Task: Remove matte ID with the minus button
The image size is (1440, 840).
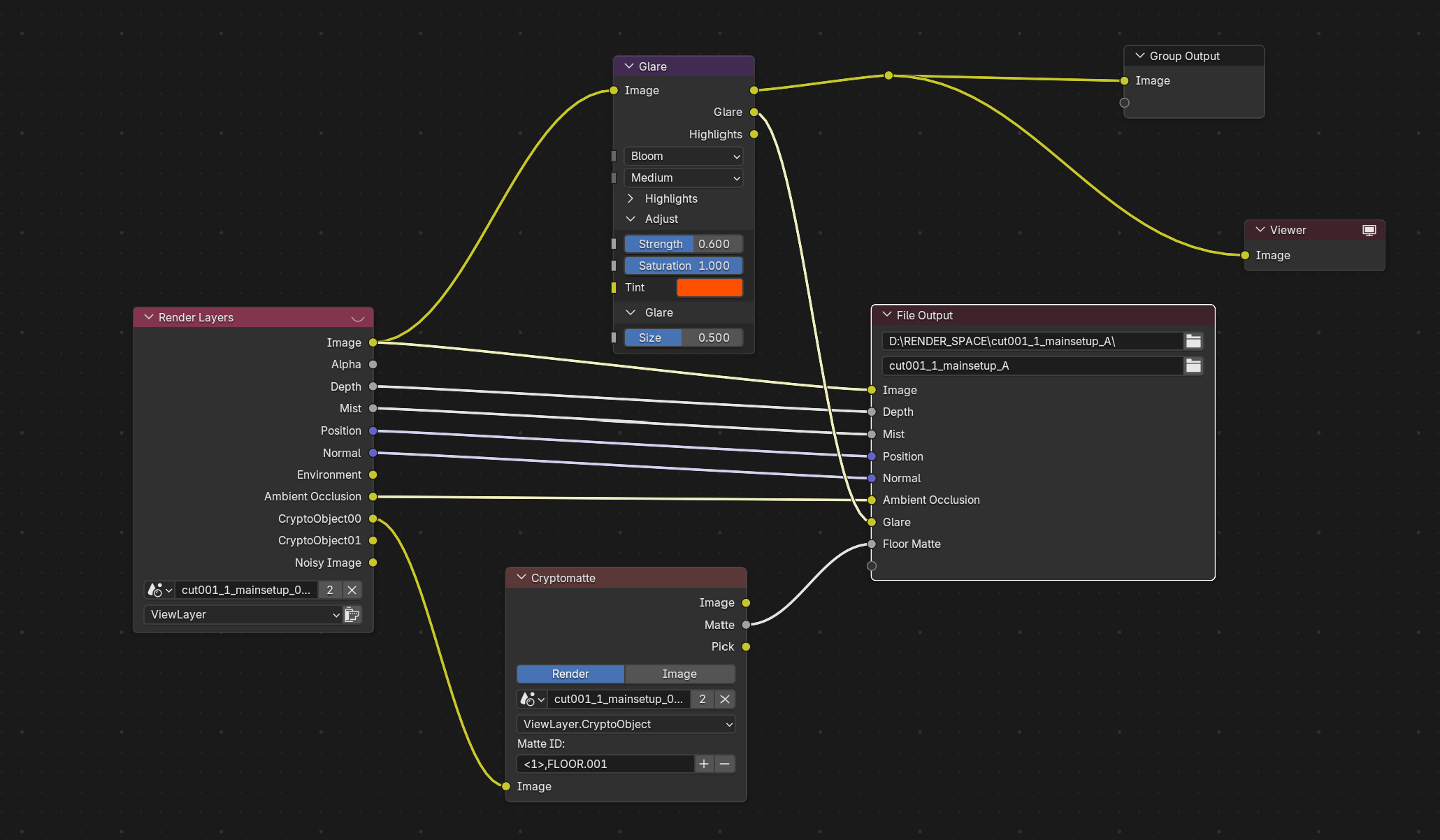Action: tap(725, 764)
